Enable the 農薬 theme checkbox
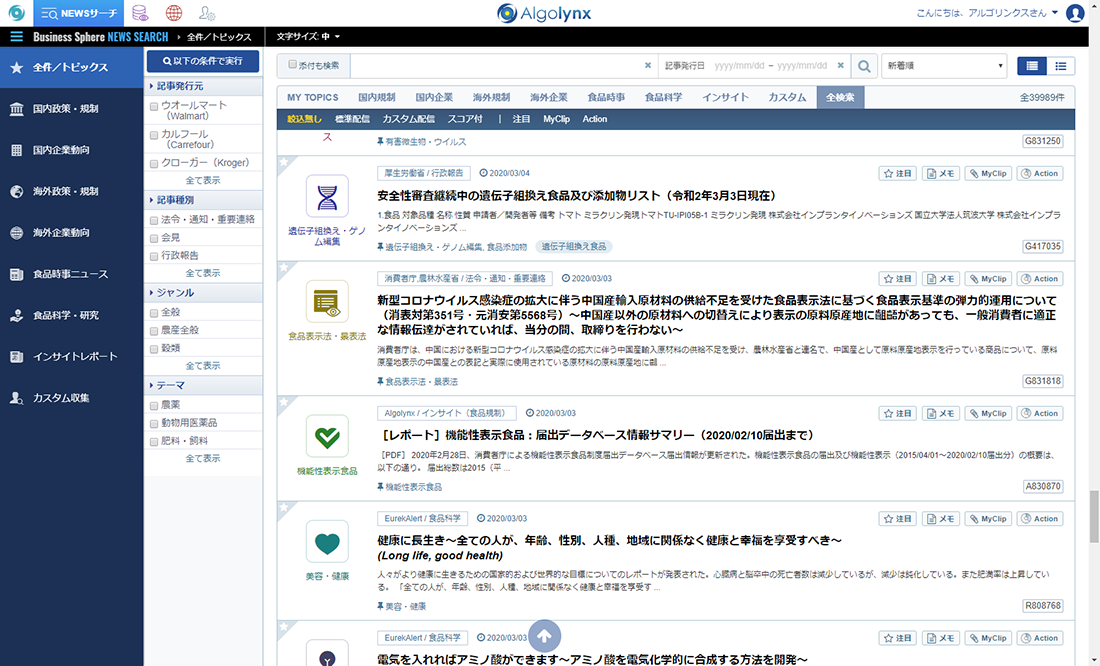This screenshot has width=1100, height=666. pos(153,405)
